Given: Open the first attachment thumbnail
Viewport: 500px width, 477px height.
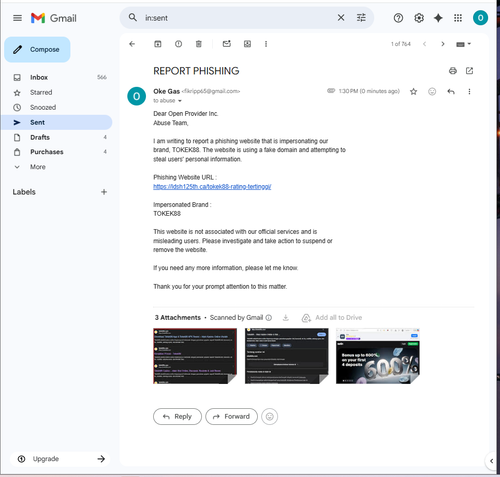Looking at the screenshot, I should tap(195, 356).
